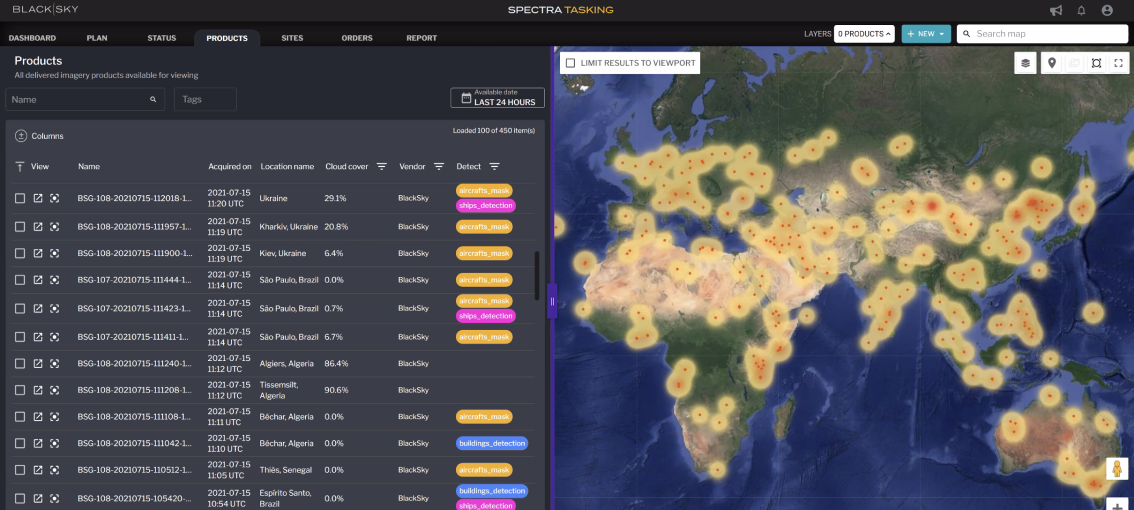The image size is (1134, 510).
Task: Click the purple panel splitter handle
Action: tap(552, 301)
